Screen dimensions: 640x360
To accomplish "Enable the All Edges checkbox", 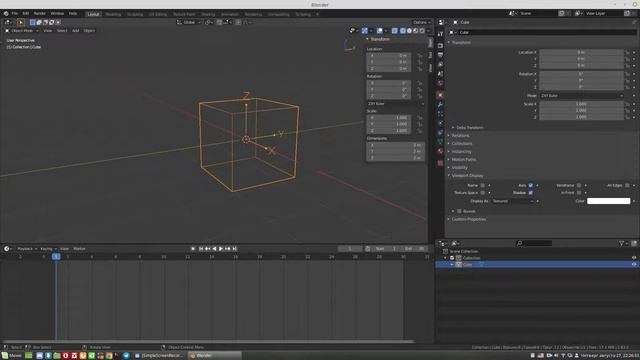I will tap(627, 185).
